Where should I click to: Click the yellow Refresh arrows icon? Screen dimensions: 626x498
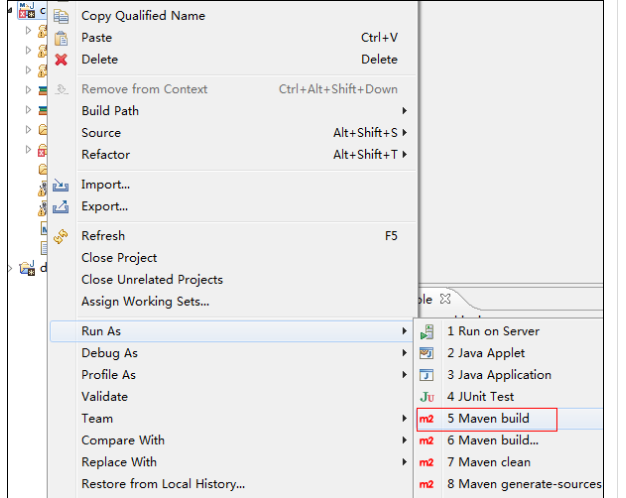coord(61,236)
